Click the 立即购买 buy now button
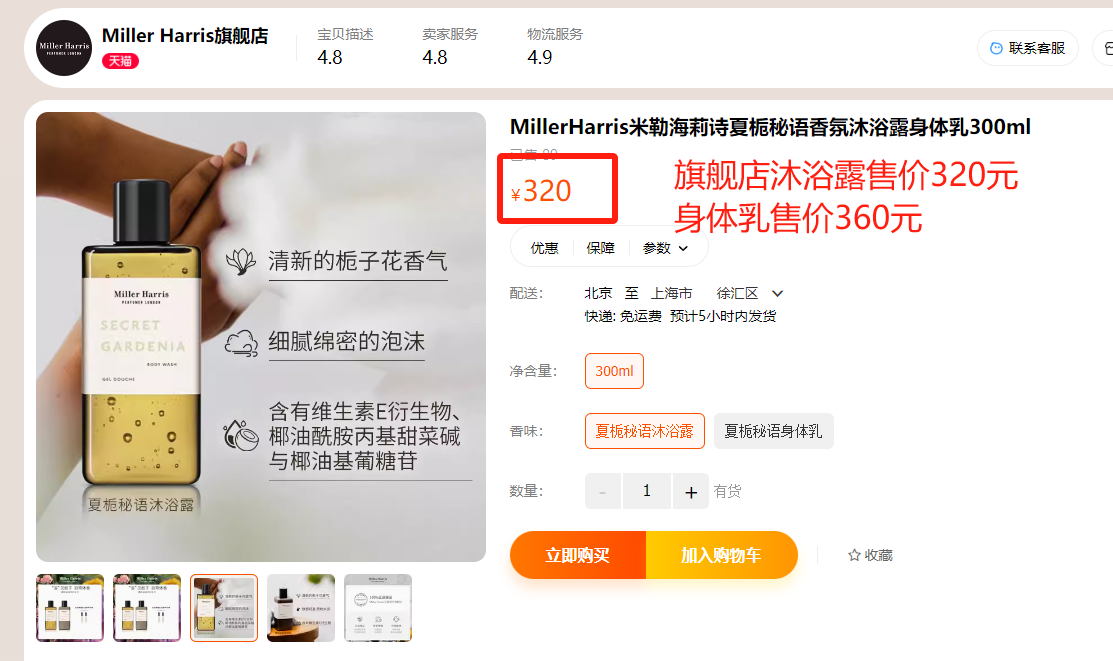 click(x=578, y=555)
